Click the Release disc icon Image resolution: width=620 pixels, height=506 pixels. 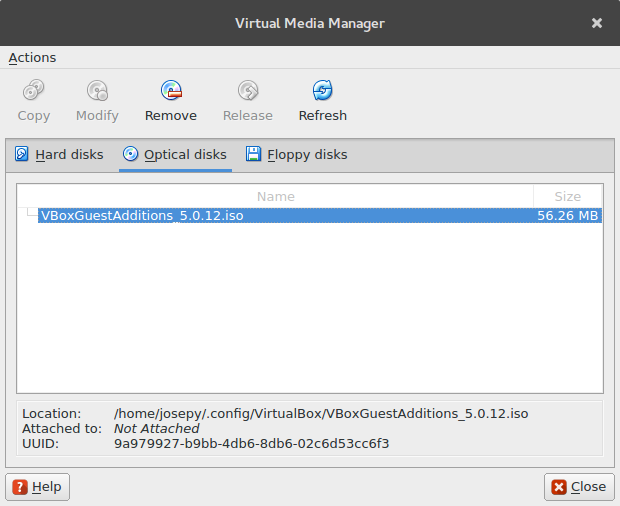248,90
